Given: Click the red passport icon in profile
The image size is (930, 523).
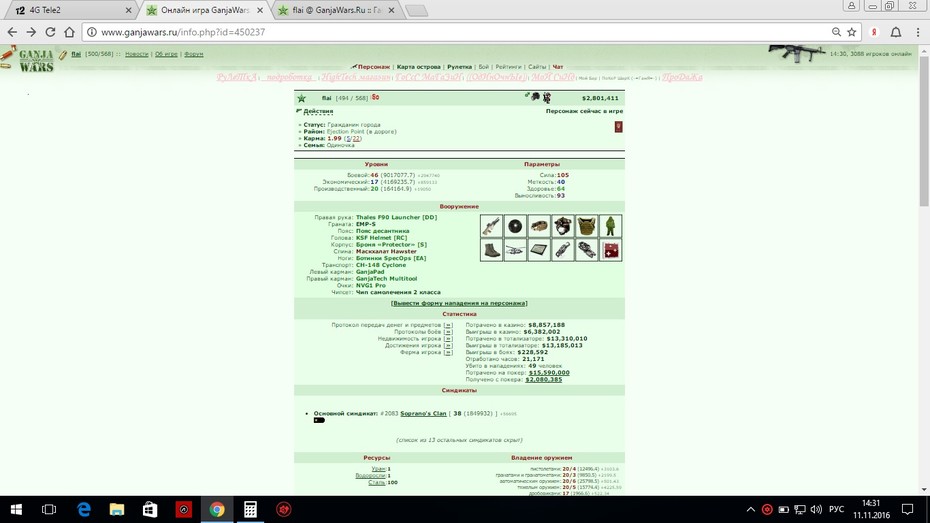Looking at the screenshot, I should pyautogui.click(x=618, y=127).
